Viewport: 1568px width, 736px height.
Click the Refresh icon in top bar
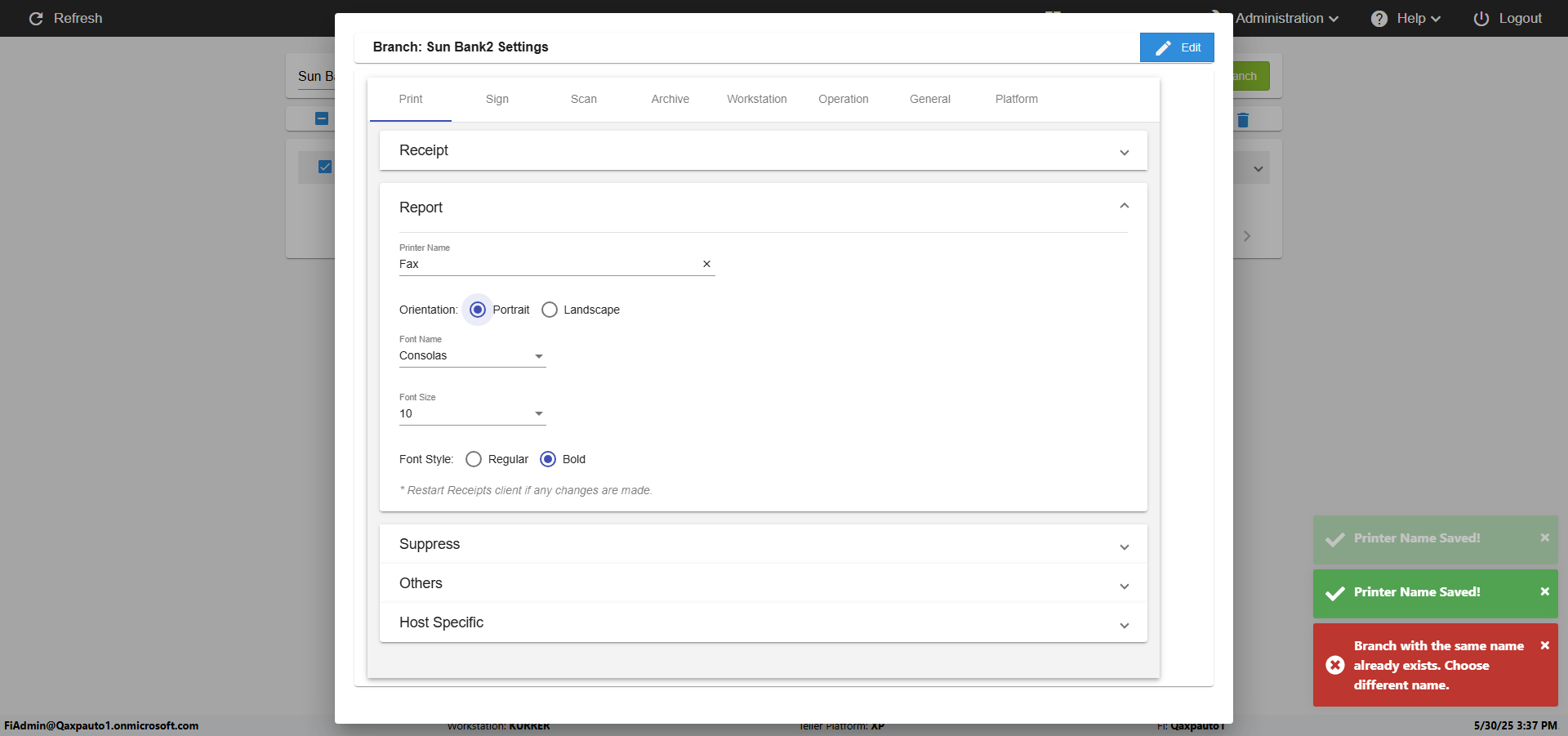[36, 18]
